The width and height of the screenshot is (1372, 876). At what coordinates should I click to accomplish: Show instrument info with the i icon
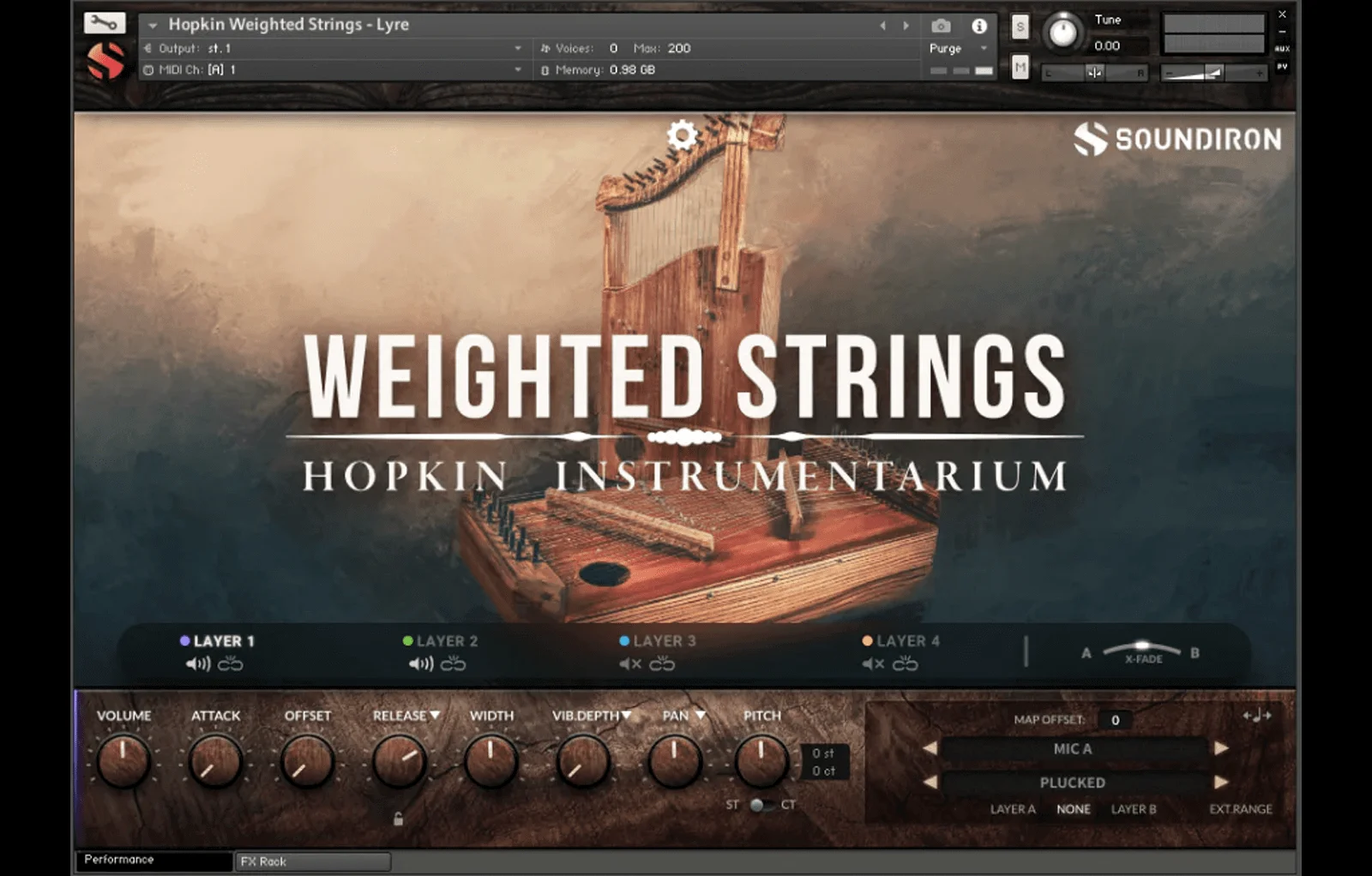[978, 26]
